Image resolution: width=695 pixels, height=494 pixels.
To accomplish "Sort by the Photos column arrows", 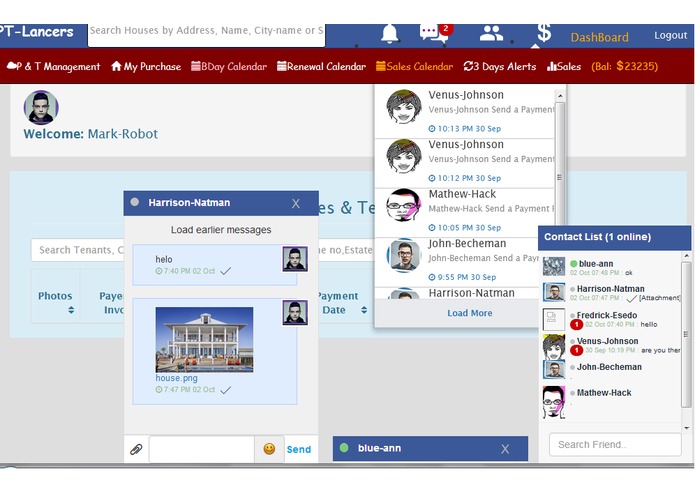I will pyautogui.click(x=71, y=310).
